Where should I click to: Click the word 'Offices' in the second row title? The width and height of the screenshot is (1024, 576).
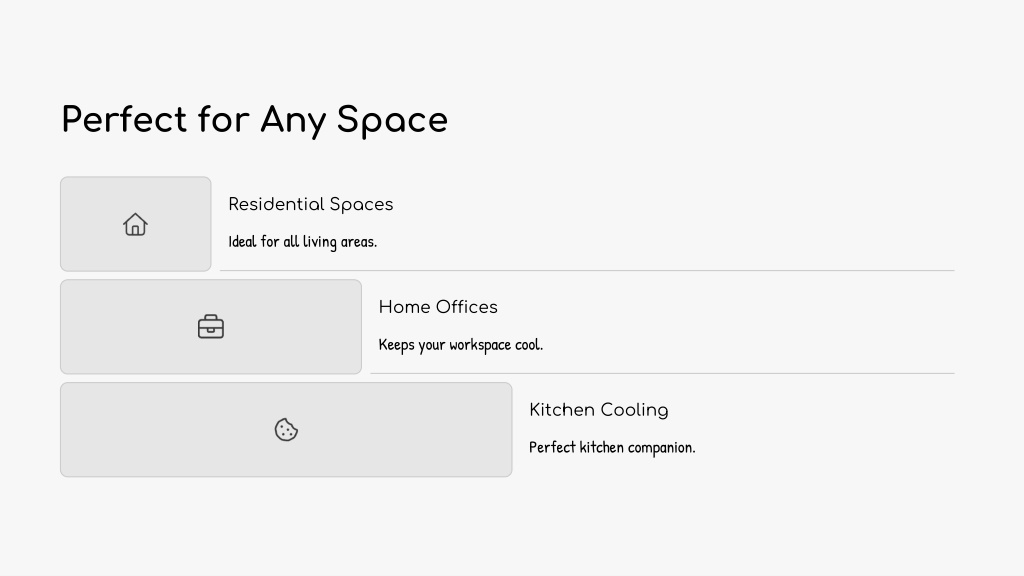pyautogui.click(x=466, y=307)
